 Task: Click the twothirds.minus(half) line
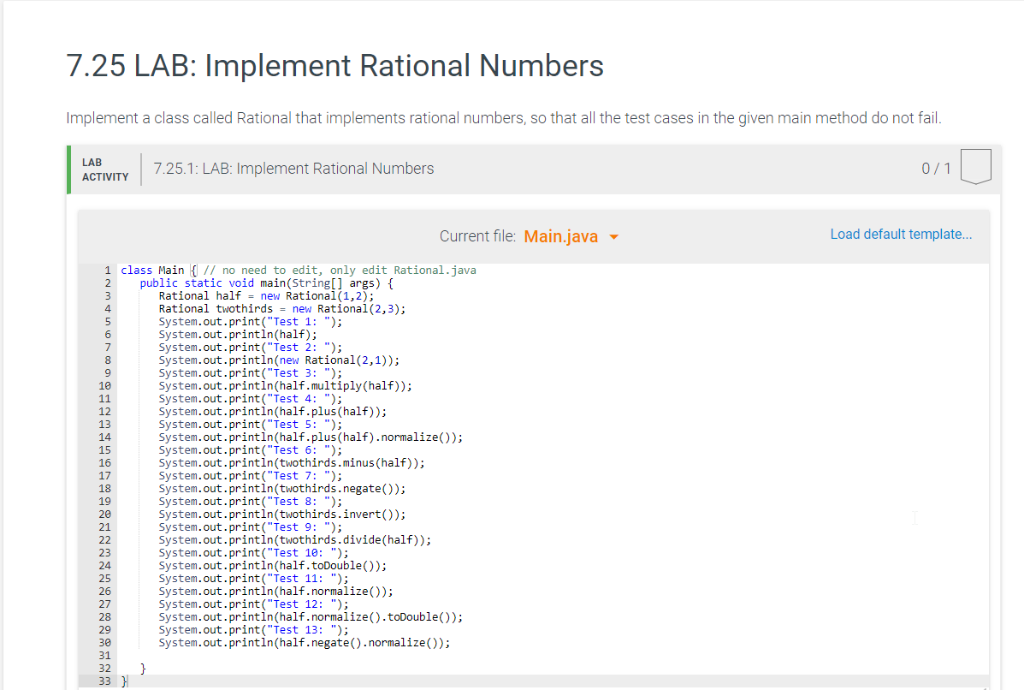pos(291,463)
